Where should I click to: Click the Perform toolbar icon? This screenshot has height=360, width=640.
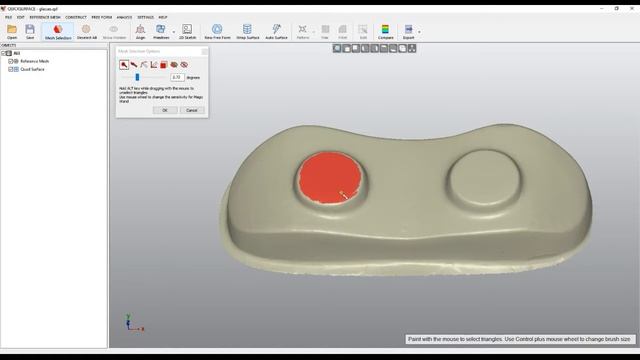[302, 29]
